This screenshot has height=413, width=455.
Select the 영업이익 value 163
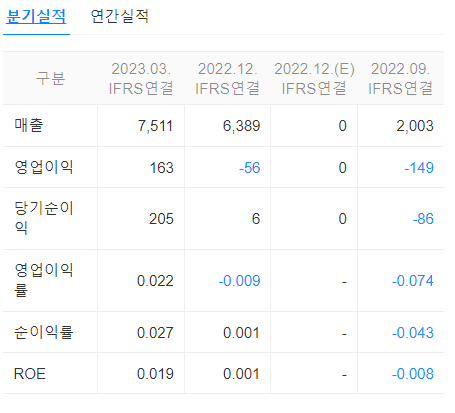162,168
